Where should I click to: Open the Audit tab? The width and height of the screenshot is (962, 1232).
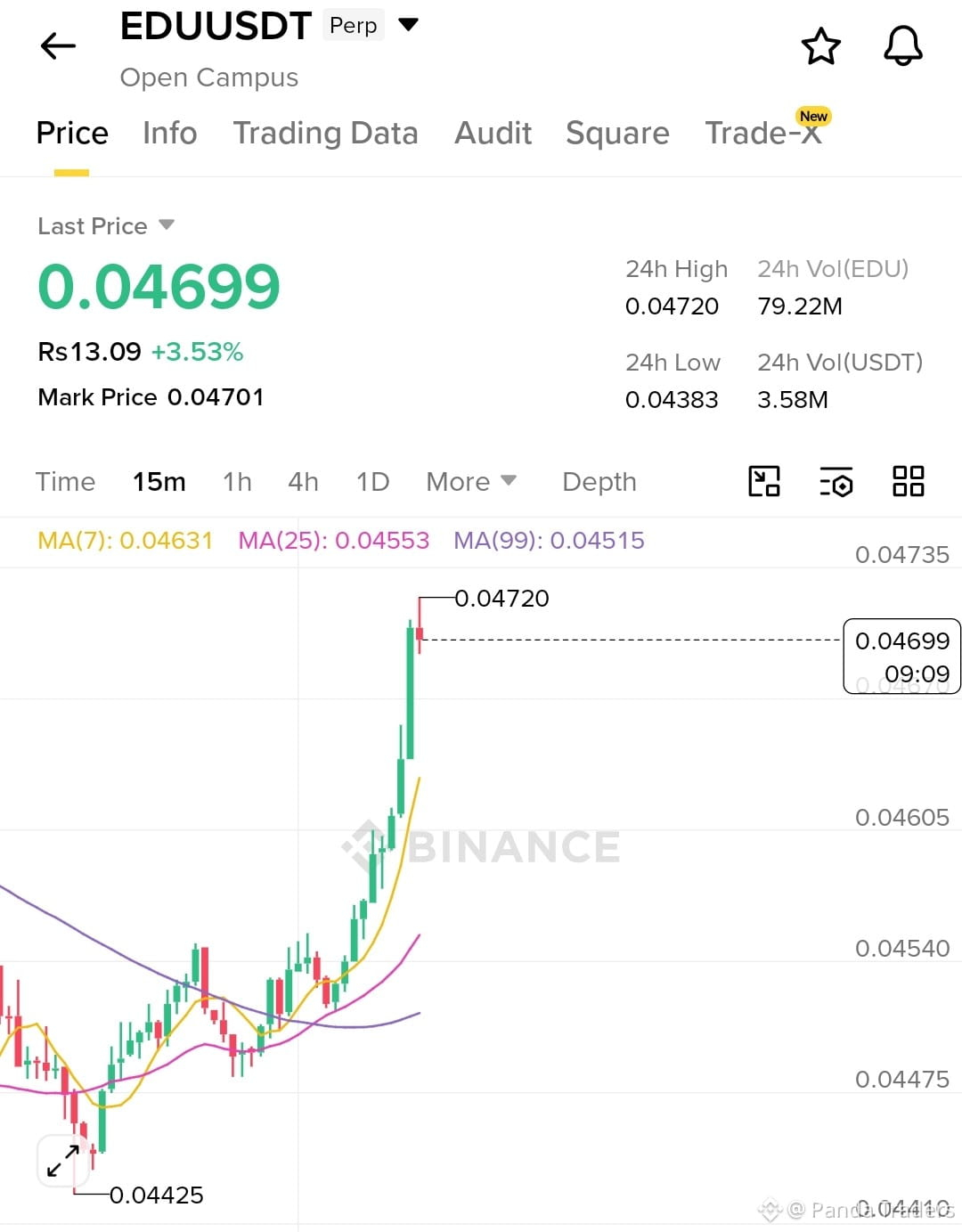[x=493, y=133]
